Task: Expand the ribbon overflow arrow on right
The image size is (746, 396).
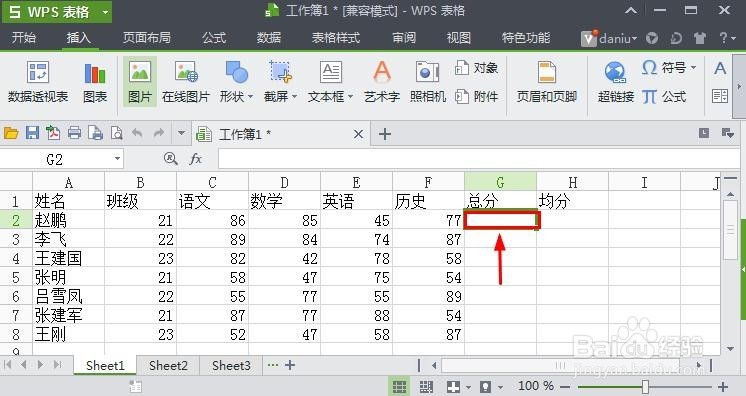Action: click(x=739, y=86)
